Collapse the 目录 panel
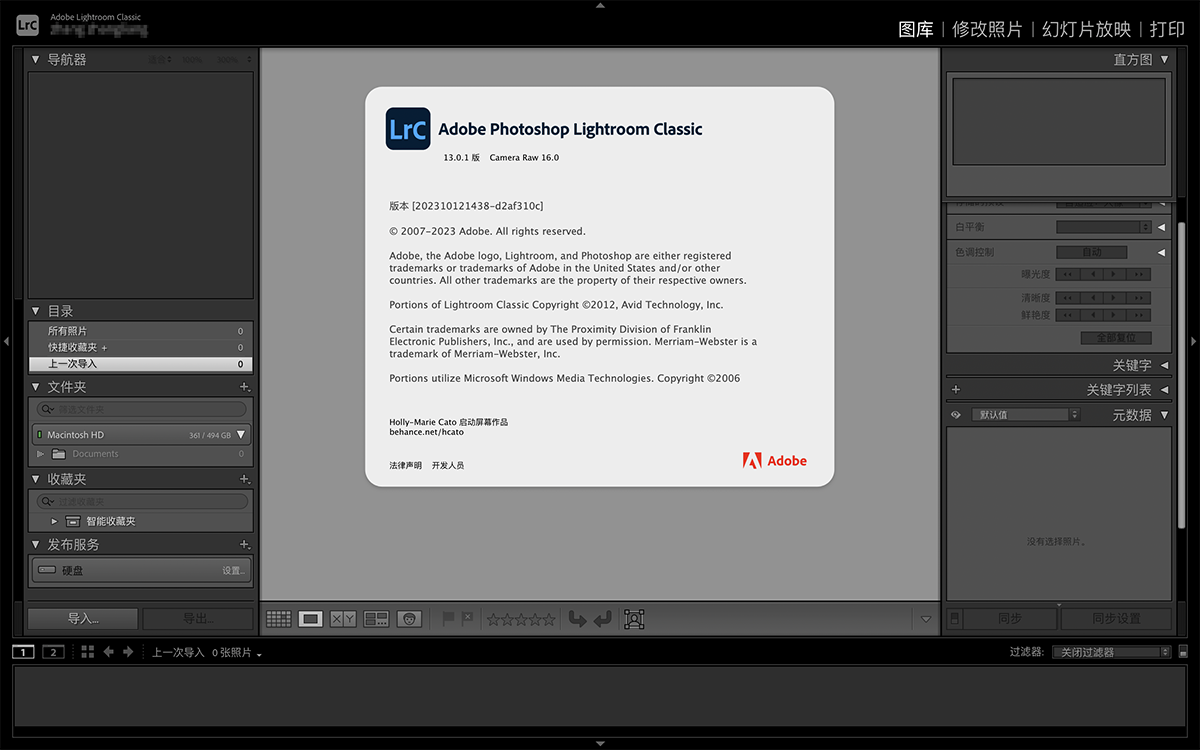The width and height of the screenshot is (1200, 750). point(36,311)
